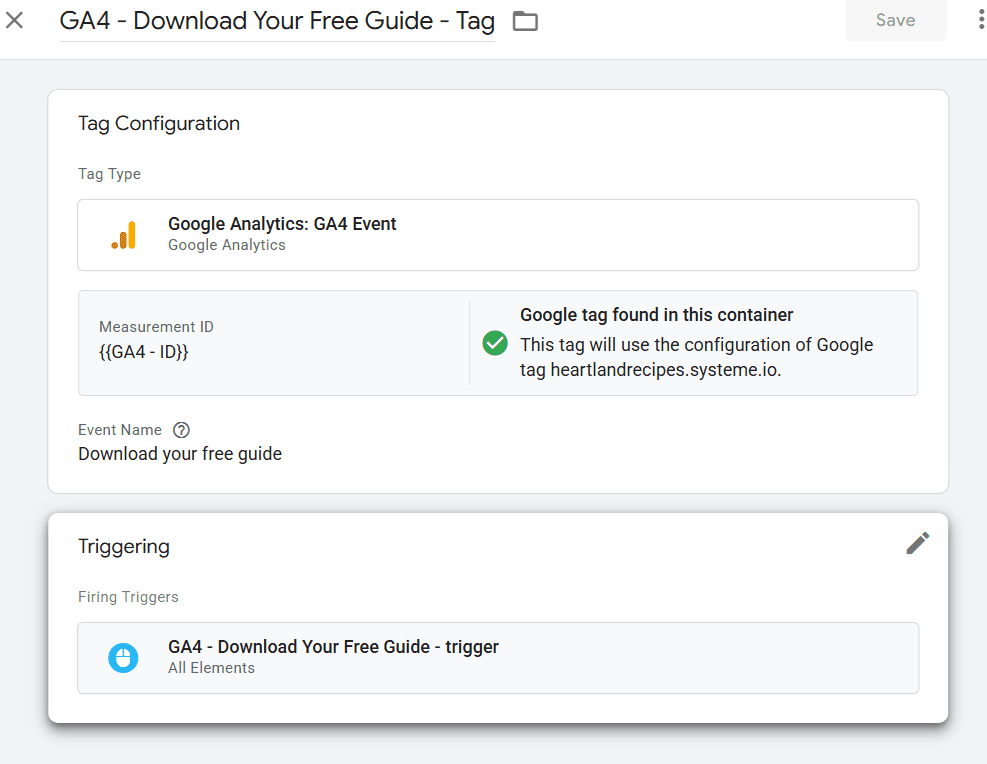Image resolution: width=987 pixels, height=764 pixels.
Task: Open the GA4 - Download Your Free Guide - trigger
Action: [x=498, y=658]
